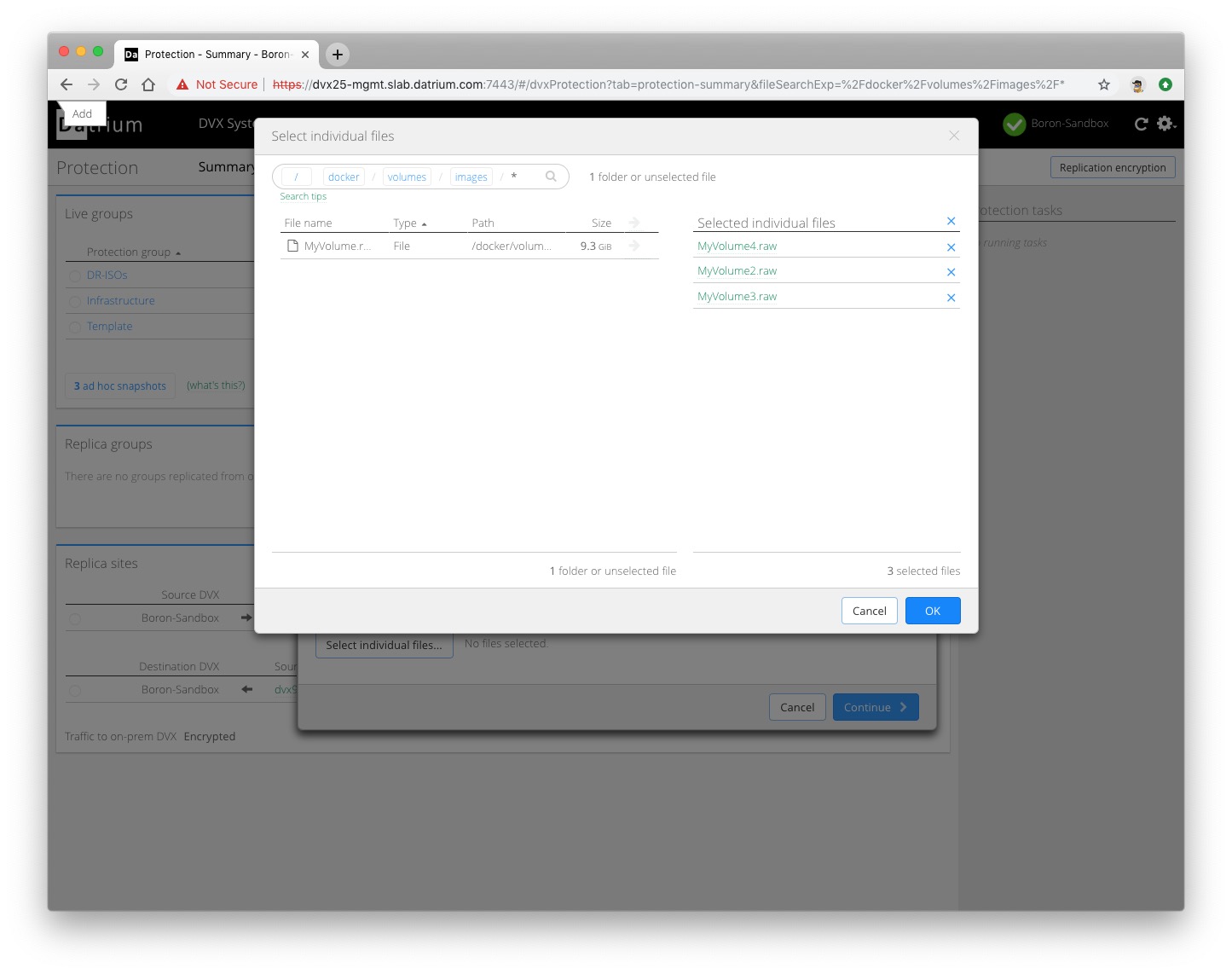The image size is (1232, 974).
Task: Select the Source DVX Boron-Sandbox radio
Action: 75,619
